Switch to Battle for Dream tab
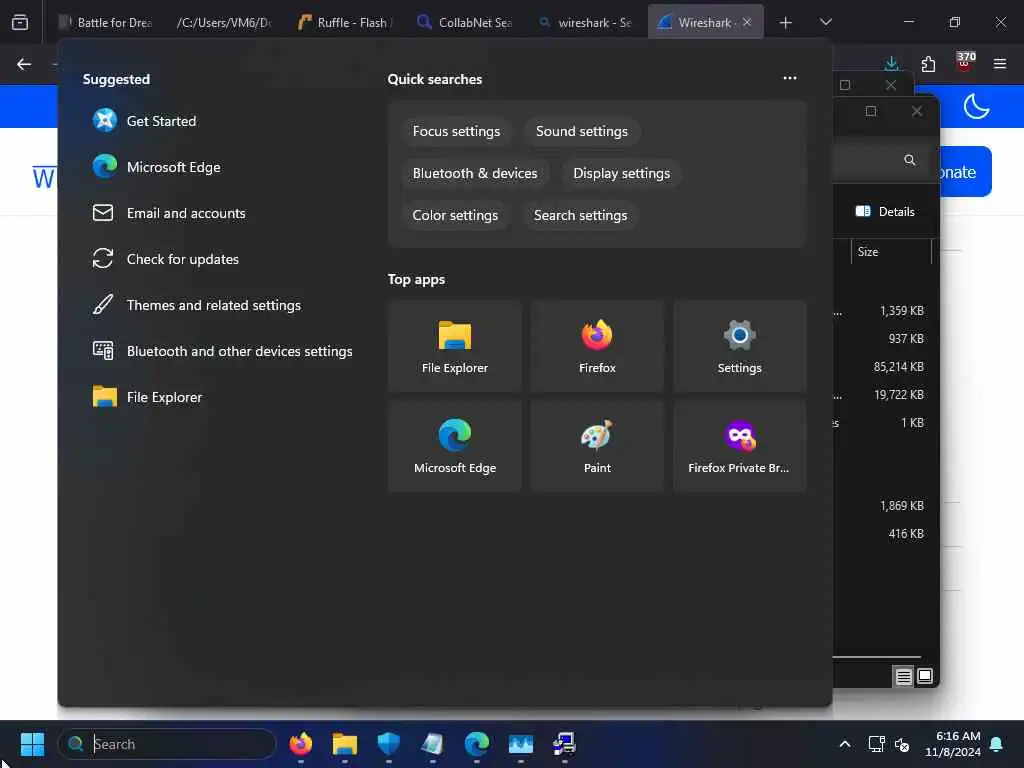Viewport: 1024px width, 768px height. [x=104, y=22]
